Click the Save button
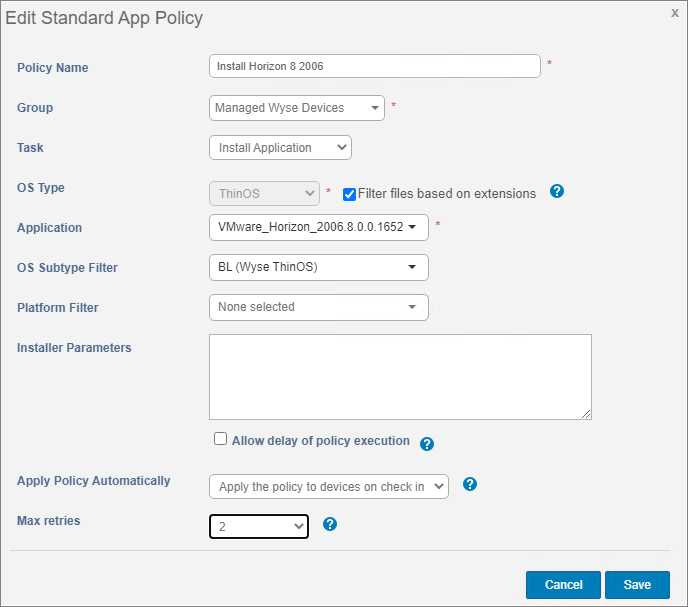Viewport: 688px width, 607px height. click(x=637, y=585)
